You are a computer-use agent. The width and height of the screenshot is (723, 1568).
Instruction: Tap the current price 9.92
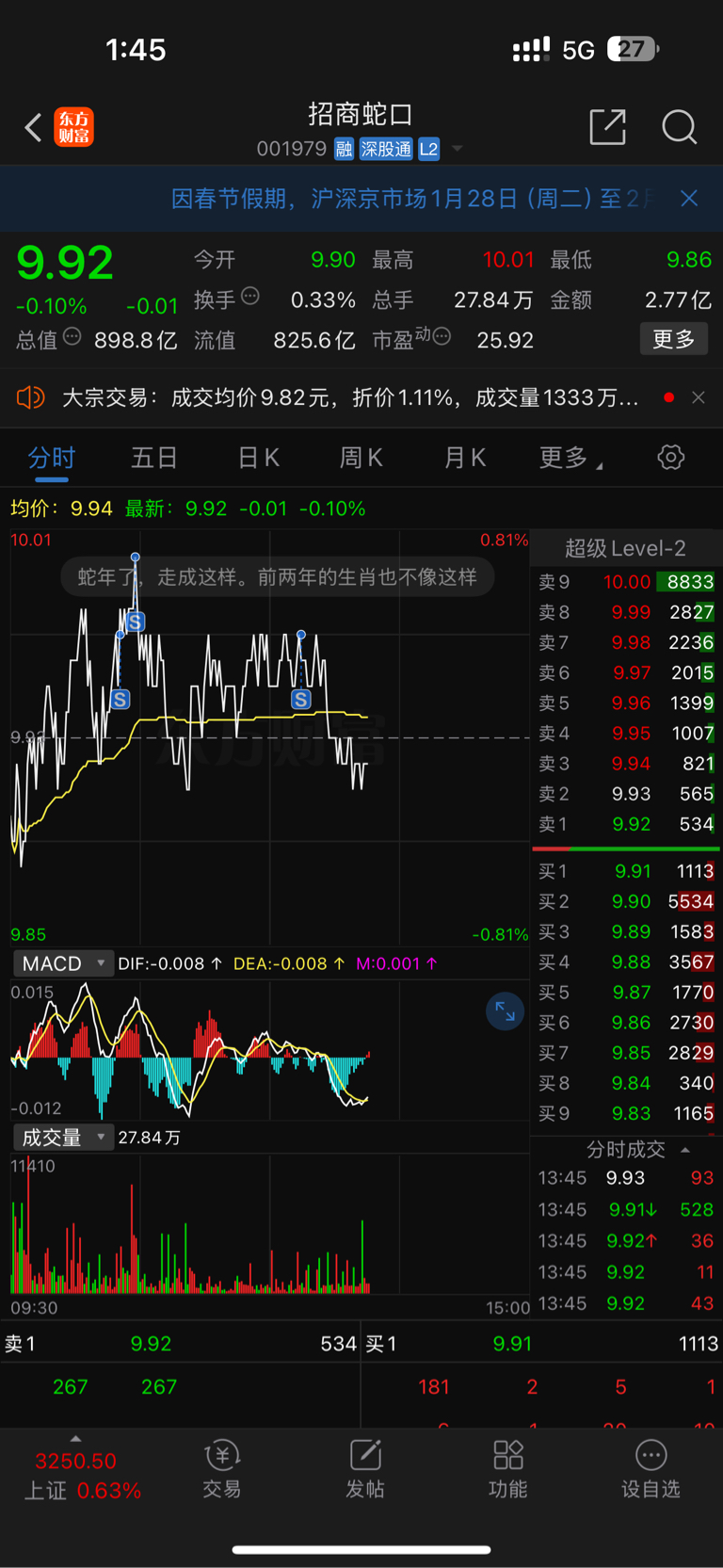(65, 263)
